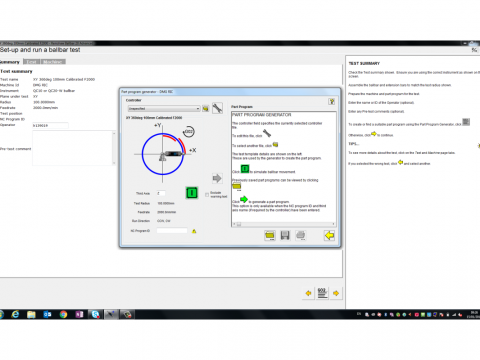
Task: Click the Operator name input field
Action: click(50, 125)
